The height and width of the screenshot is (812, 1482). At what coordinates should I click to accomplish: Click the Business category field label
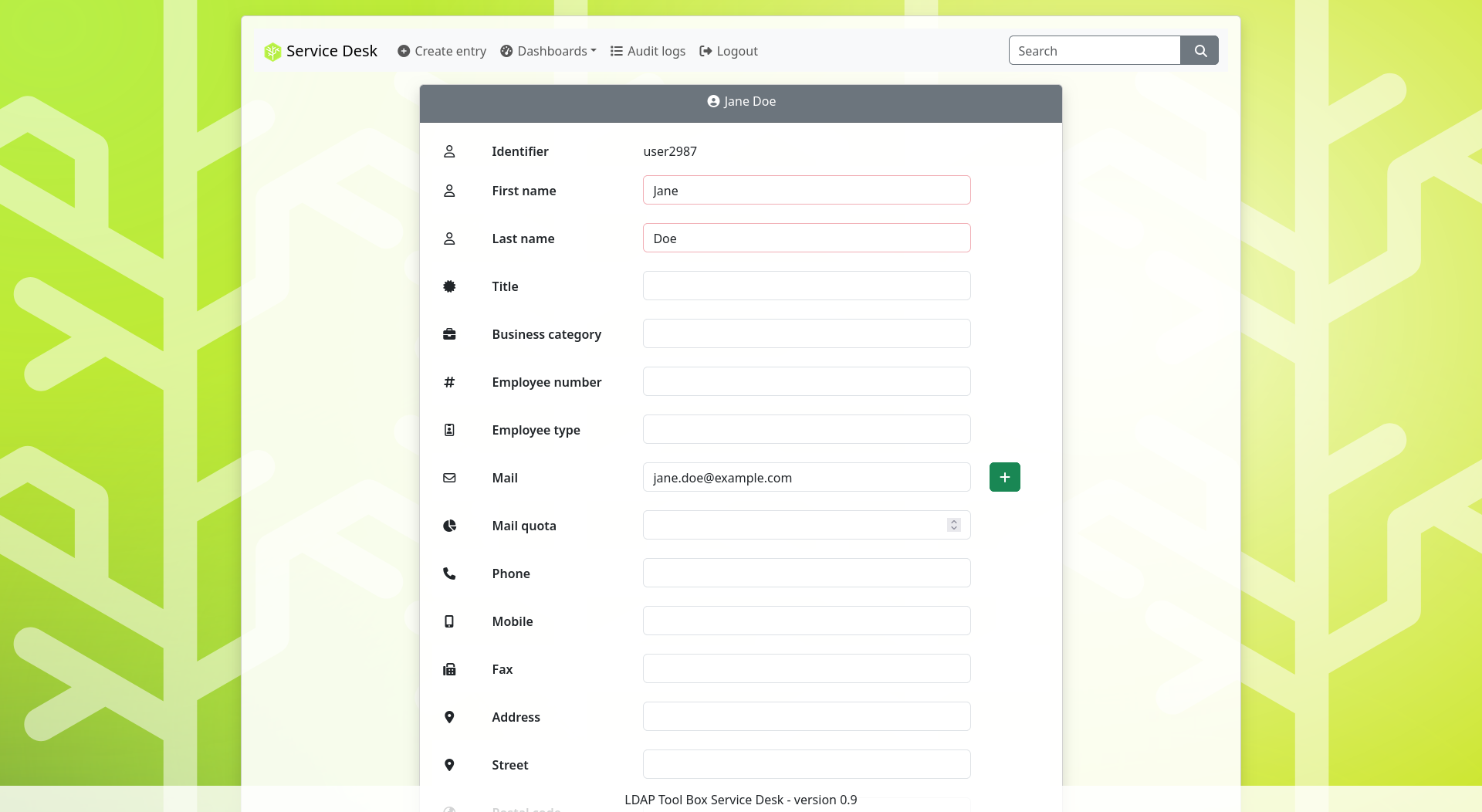coord(546,334)
